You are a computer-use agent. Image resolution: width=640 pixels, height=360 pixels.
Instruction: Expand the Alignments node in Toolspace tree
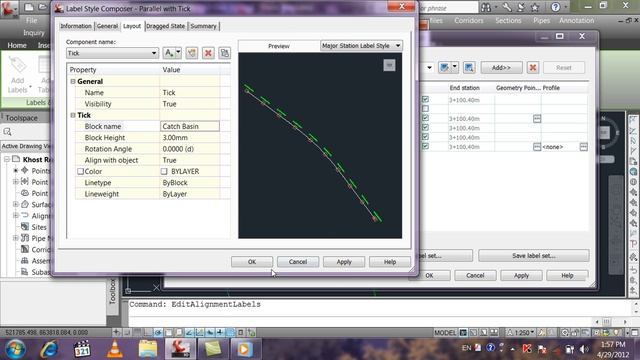16,216
